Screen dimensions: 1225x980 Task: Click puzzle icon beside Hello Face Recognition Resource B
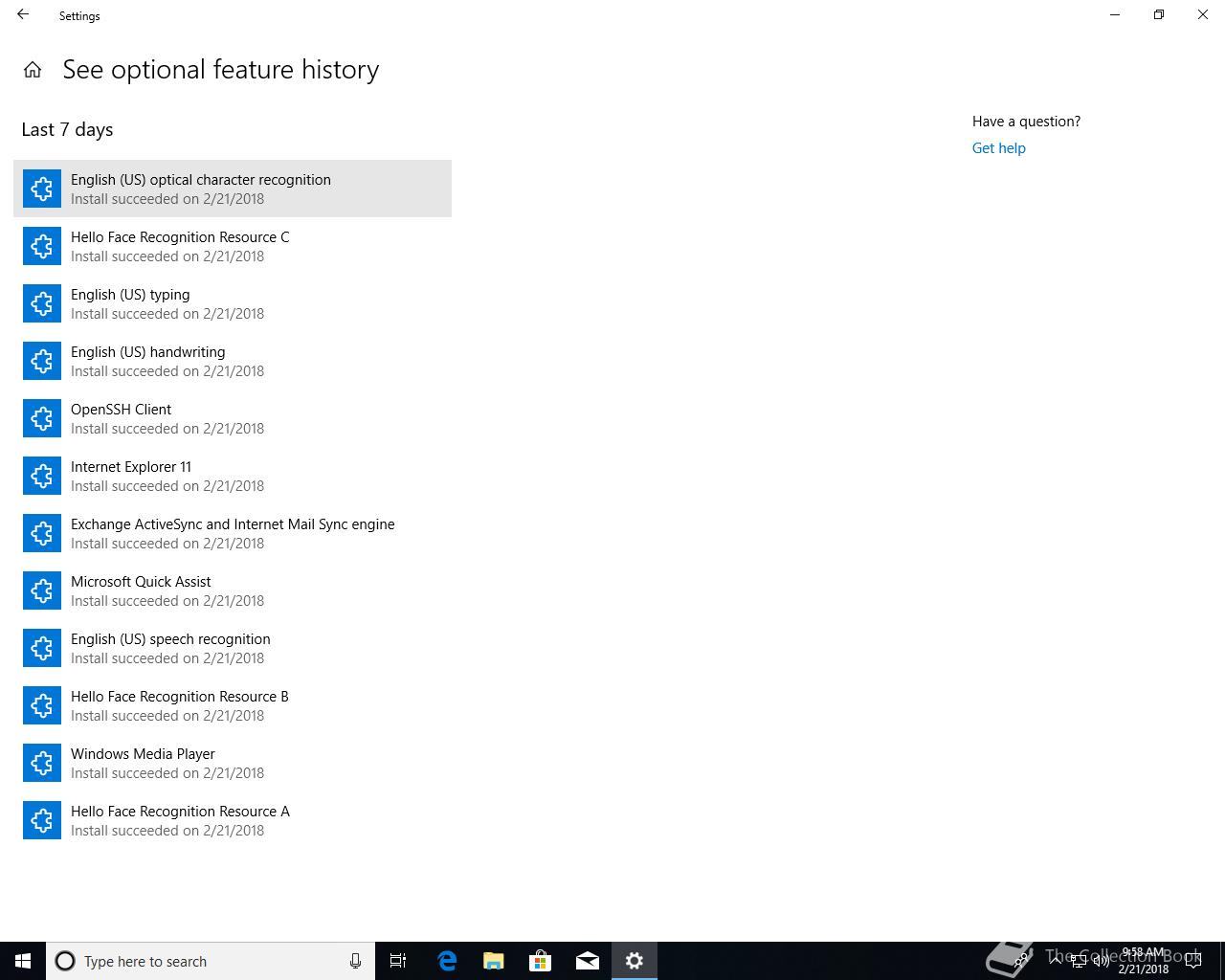click(x=42, y=705)
